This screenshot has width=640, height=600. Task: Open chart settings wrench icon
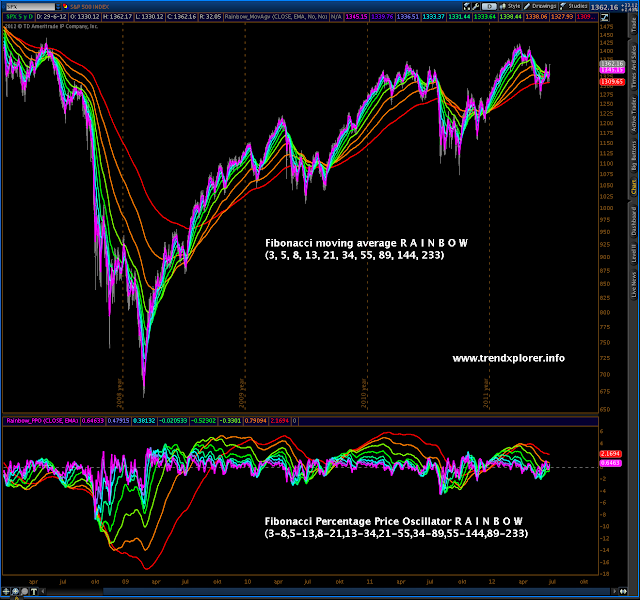click(476, 6)
